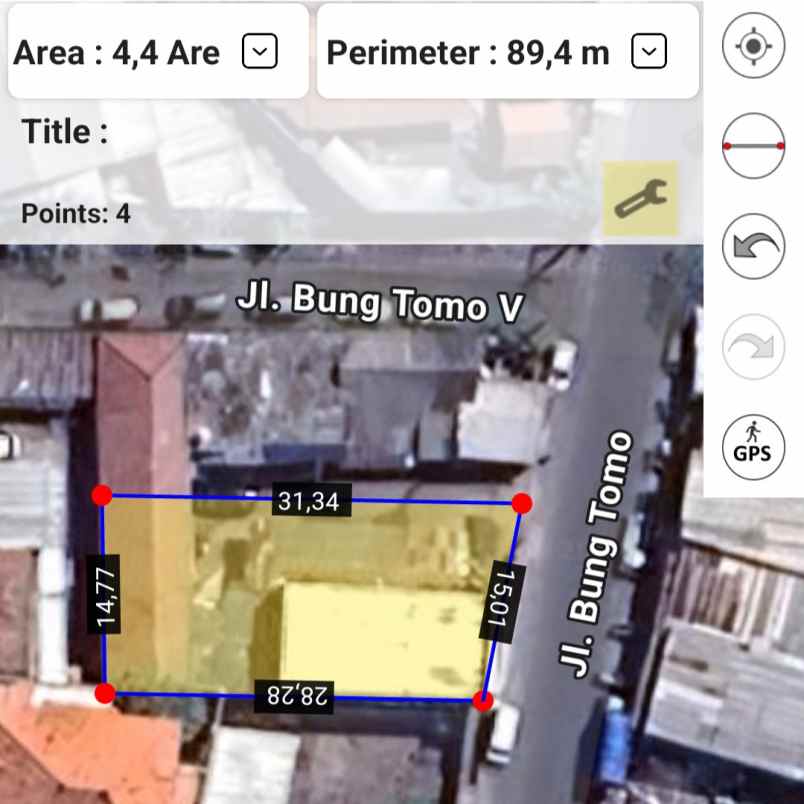The image size is (804, 804).
Task: Start GPS walking measurement mode
Action: (x=753, y=447)
